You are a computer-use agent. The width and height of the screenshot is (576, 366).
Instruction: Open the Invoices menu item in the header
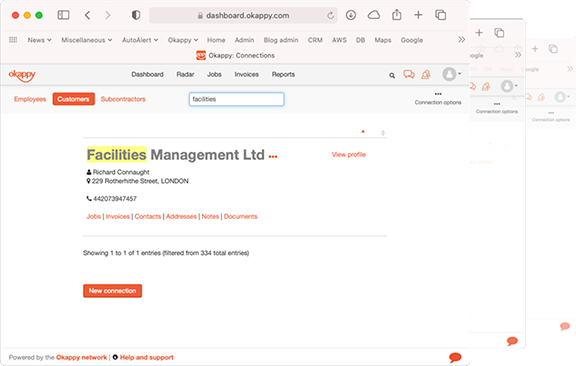[246, 74]
